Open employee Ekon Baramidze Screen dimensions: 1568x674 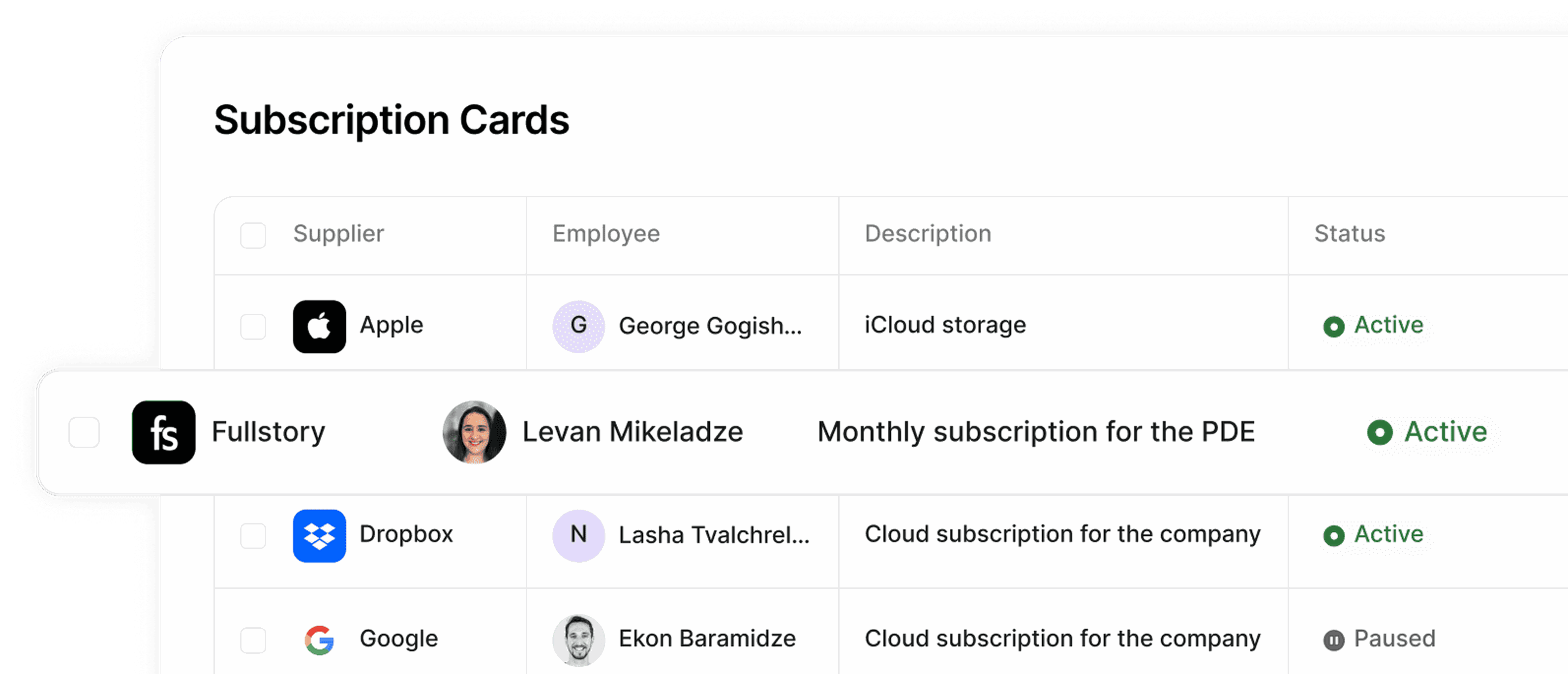[x=707, y=639]
